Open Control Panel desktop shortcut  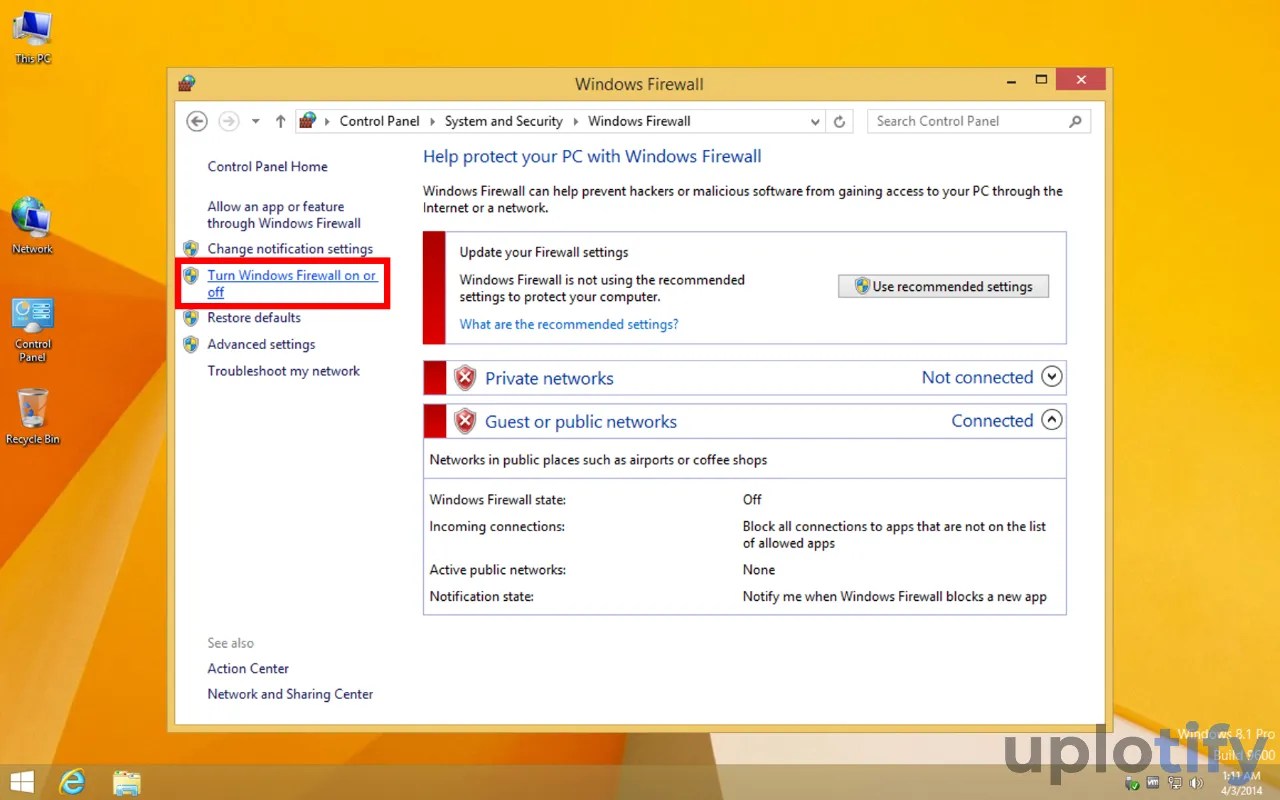coord(32,330)
